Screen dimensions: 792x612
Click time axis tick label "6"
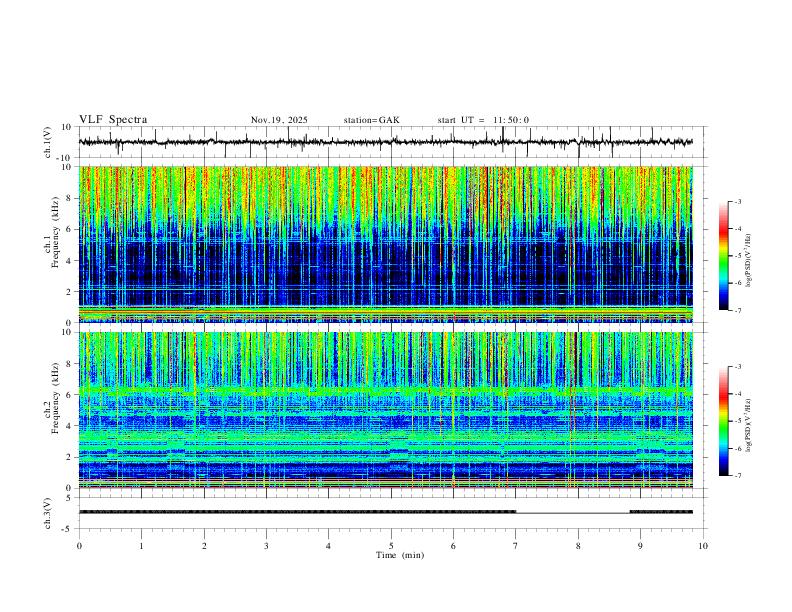(453, 546)
